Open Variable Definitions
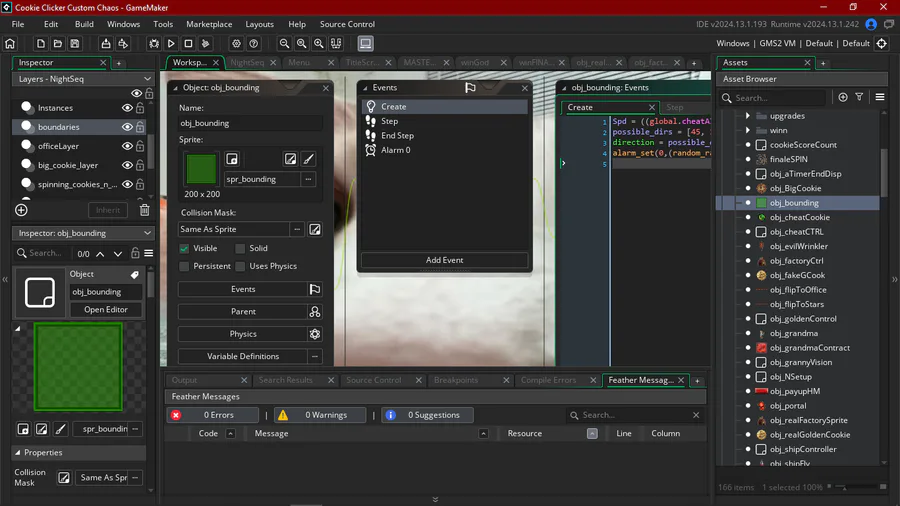The image size is (900, 506). pos(243,356)
